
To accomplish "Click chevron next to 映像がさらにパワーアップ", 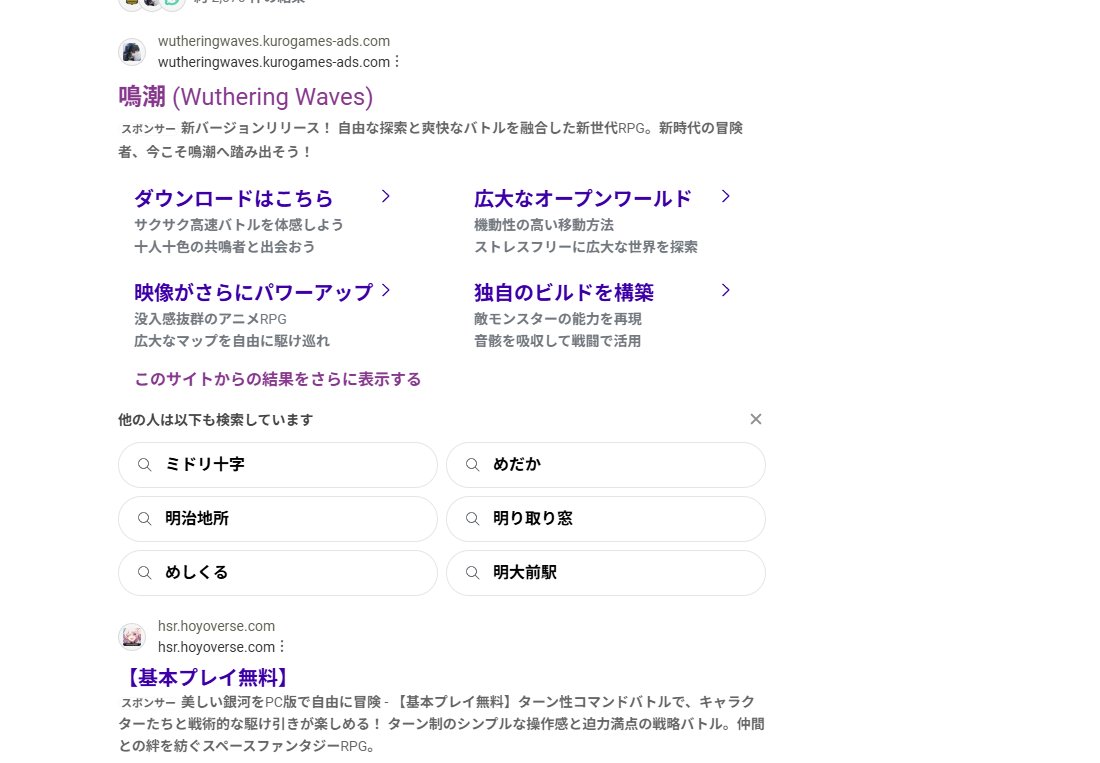I will click(x=385, y=290).
